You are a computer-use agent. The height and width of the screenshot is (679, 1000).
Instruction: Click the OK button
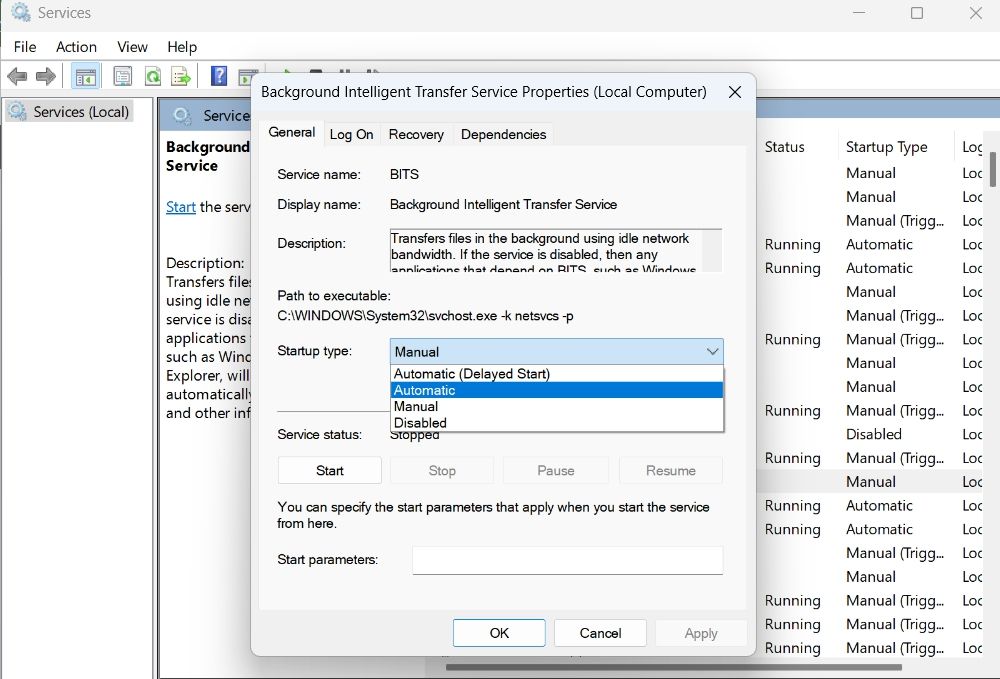point(499,632)
